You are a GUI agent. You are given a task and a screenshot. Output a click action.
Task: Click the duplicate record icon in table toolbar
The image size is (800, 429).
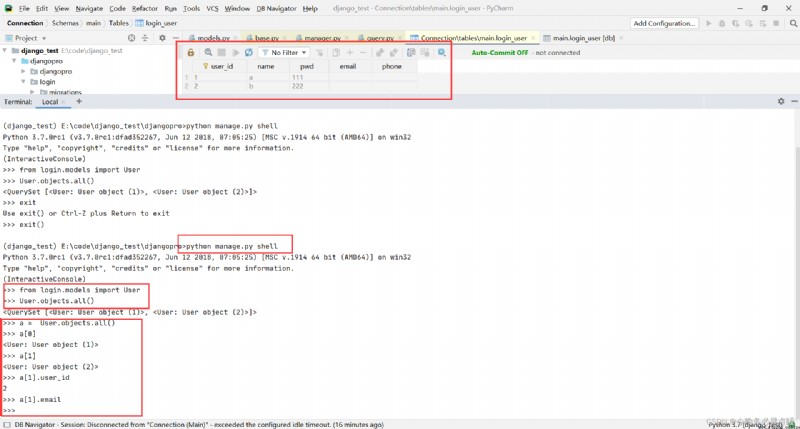[336, 53]
